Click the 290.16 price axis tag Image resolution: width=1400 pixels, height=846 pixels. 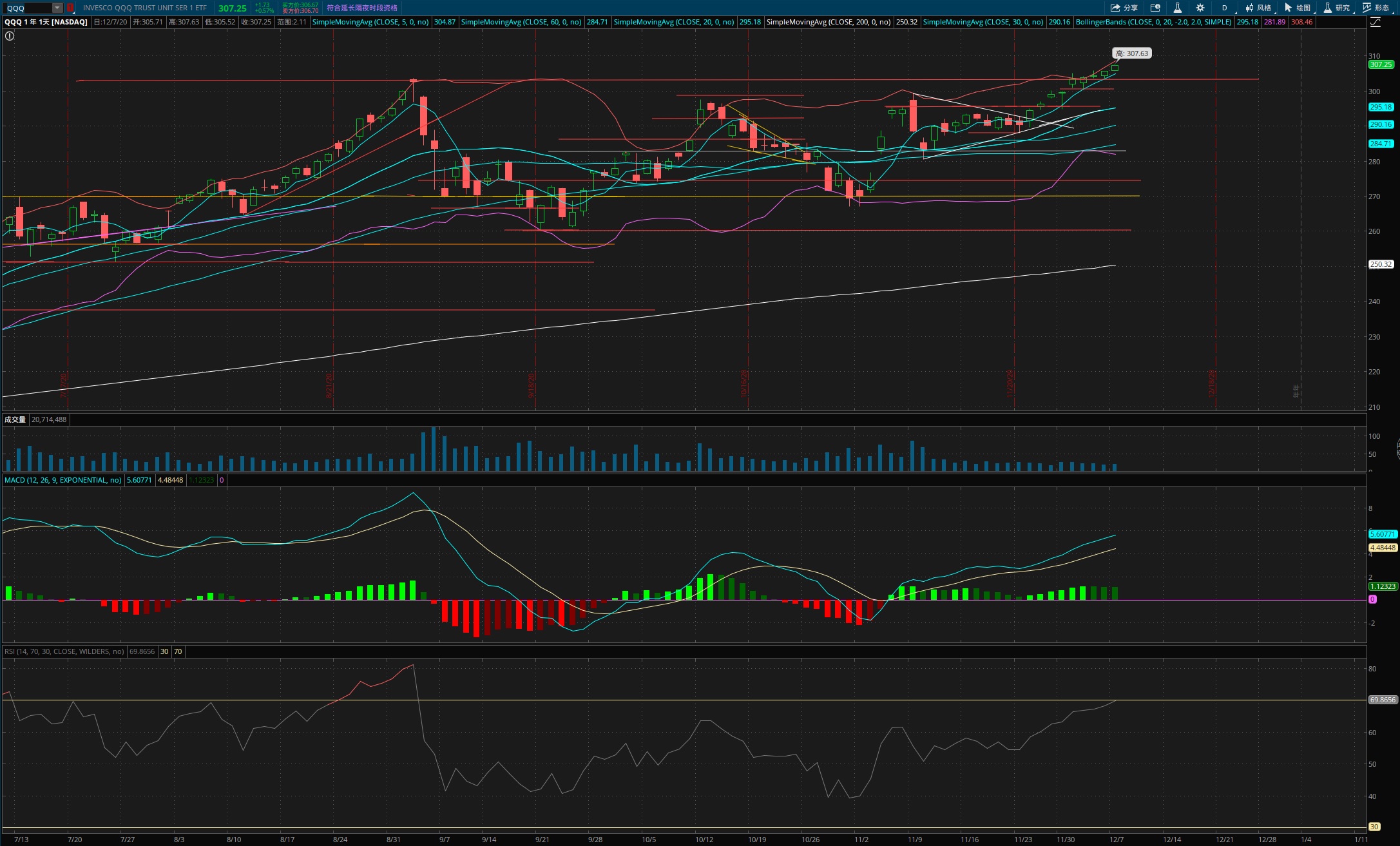[1381, 124]
